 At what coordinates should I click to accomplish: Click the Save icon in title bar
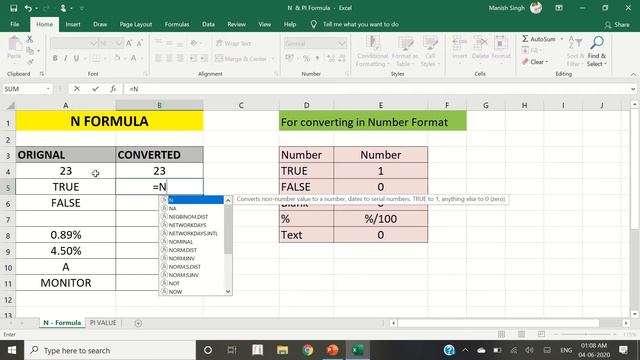[13, 8]
